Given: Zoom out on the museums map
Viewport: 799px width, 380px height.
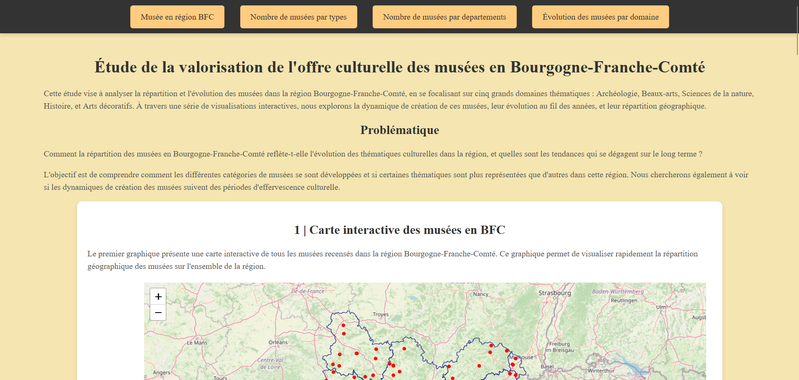Looking at the screenshot, I should tap(158, 312).
